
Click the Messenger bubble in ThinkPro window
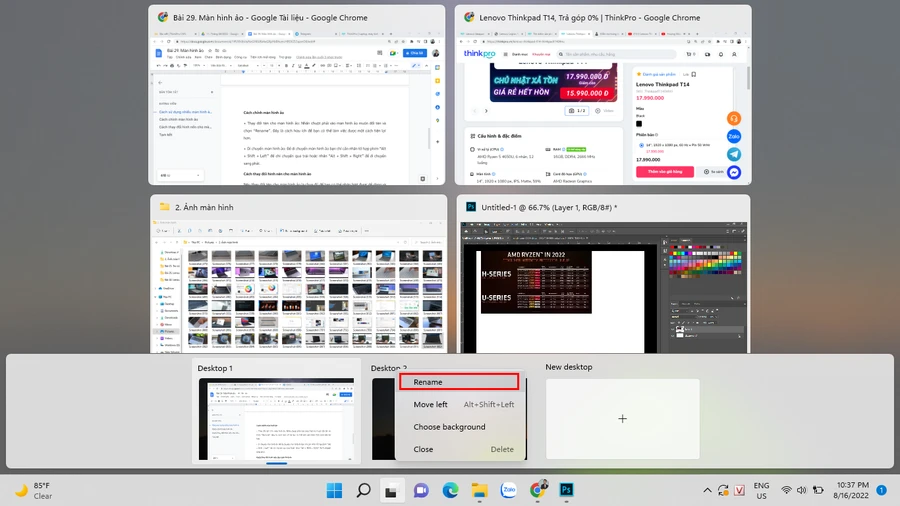pyautogui.click(x=734, y=172)
